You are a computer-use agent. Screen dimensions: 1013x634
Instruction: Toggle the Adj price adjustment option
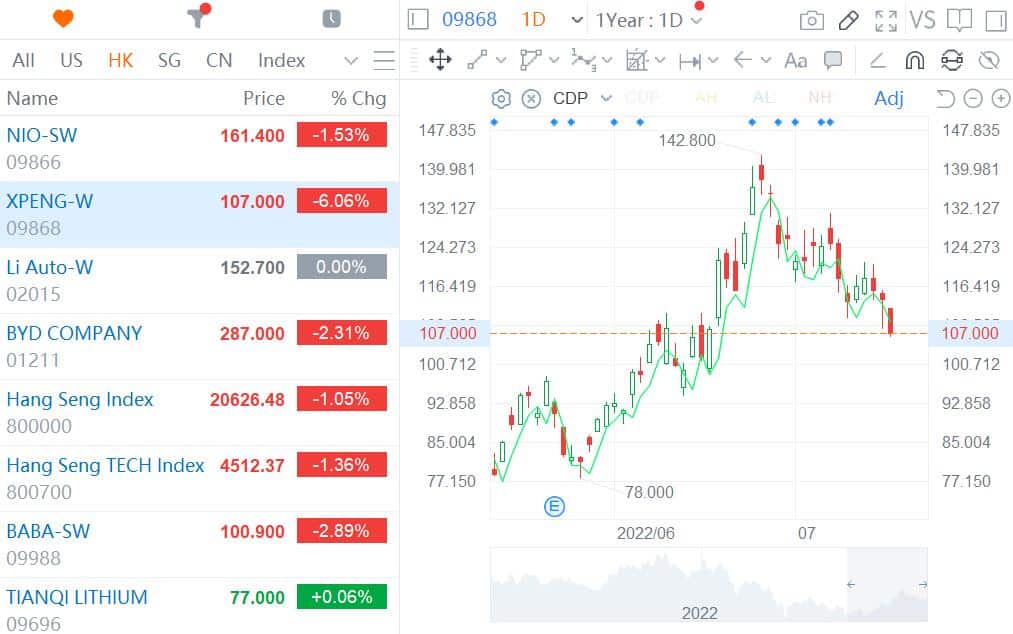(888, 98)
